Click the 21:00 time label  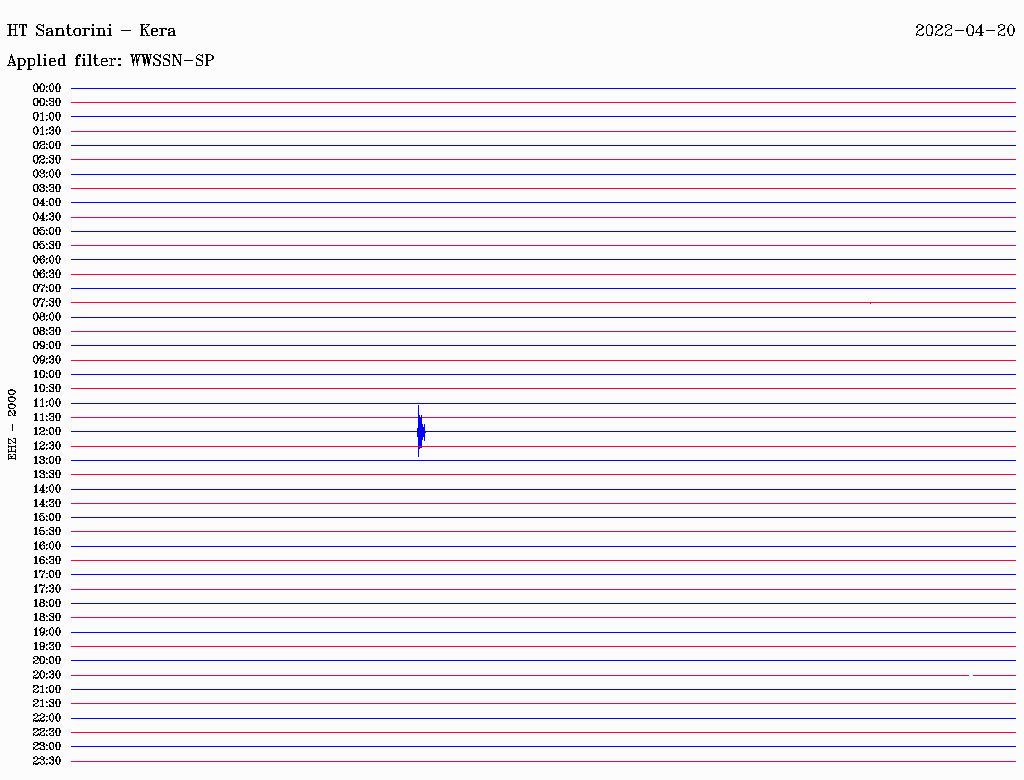47,689
